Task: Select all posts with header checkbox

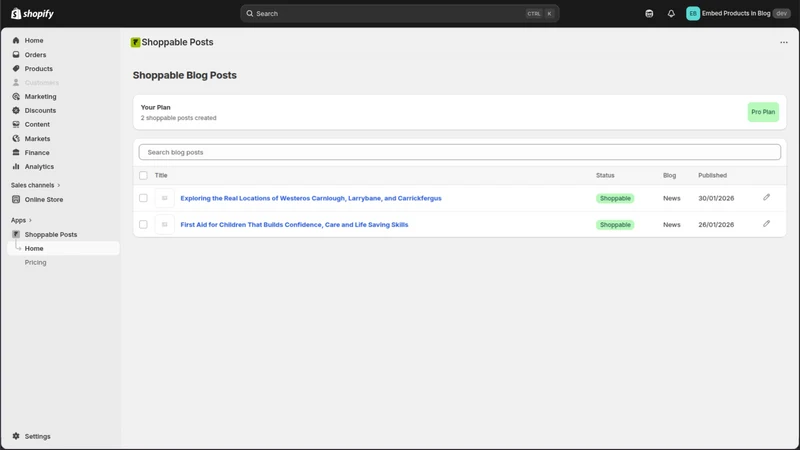Action: coord(143,176)
